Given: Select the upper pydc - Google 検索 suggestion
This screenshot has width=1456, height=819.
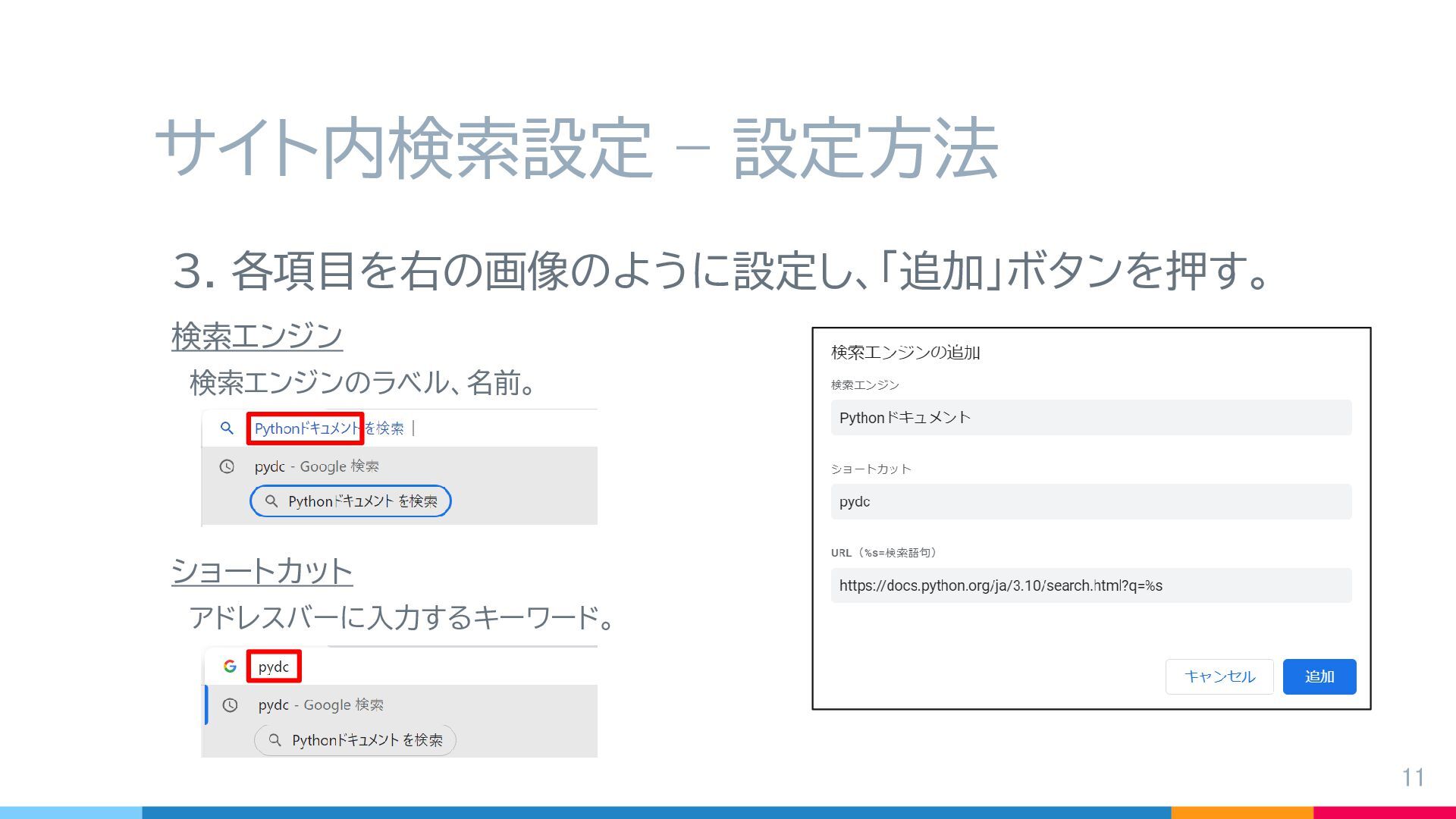Looking at the screenshot, I should [x=317, y=466].
